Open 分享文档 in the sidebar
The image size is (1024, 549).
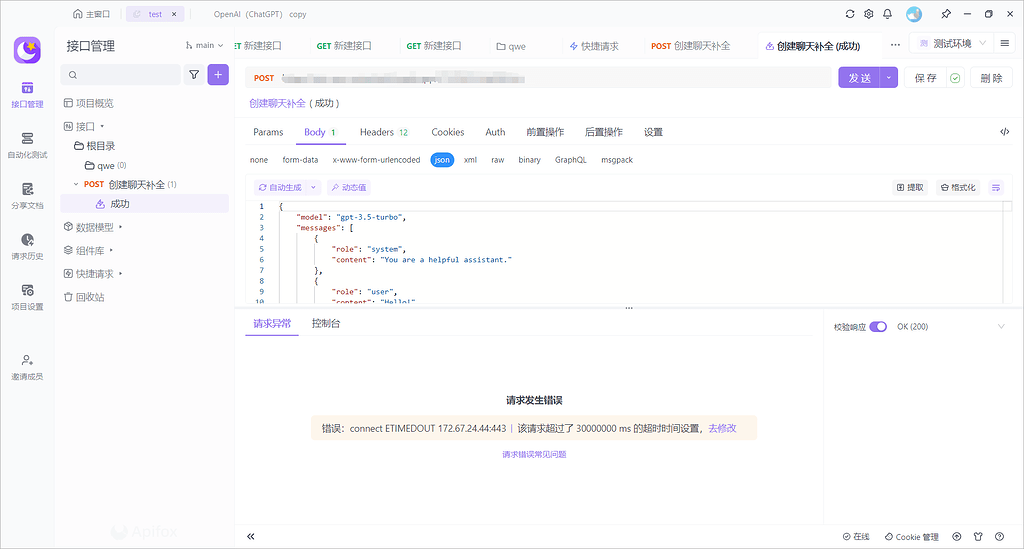27,196
